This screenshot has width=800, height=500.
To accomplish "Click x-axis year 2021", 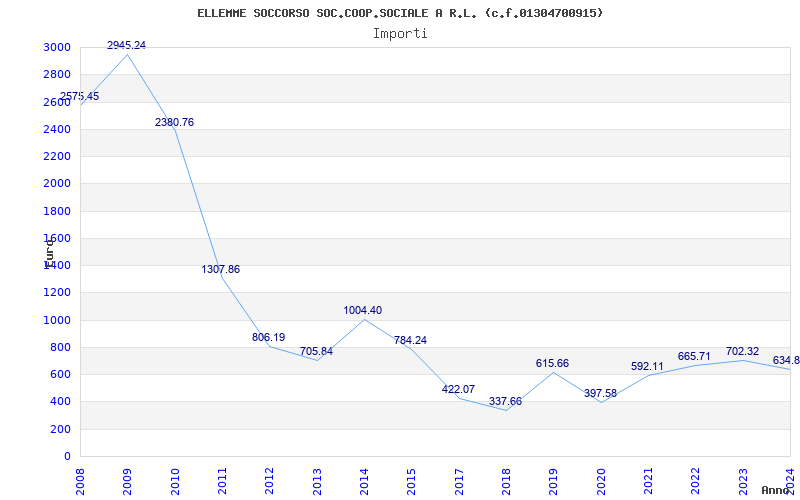I will [648, 481].
